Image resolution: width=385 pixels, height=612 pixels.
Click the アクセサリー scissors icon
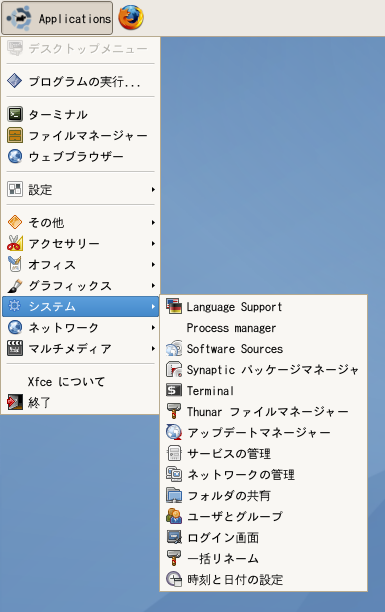tap(15, 243)
